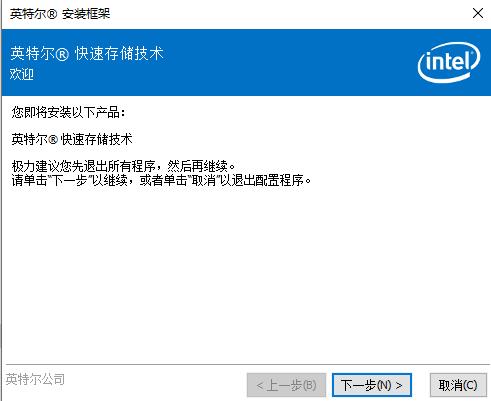Viewport: 491px width, 401px height.
Task: Click the ® symbol in the title bar
Action: tap(51, 14)
